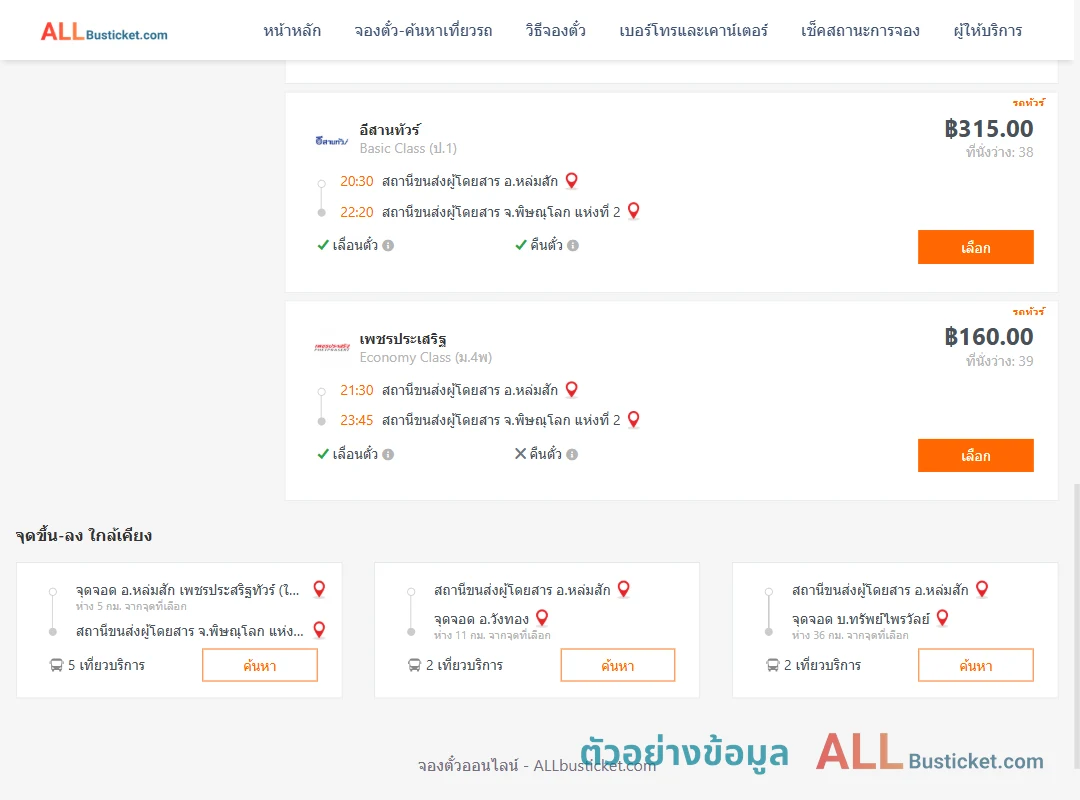Click the เพชรประเสริฐ operator logo
The height and width of the screenshot is (800, 1080).
[x=332, y=347]
